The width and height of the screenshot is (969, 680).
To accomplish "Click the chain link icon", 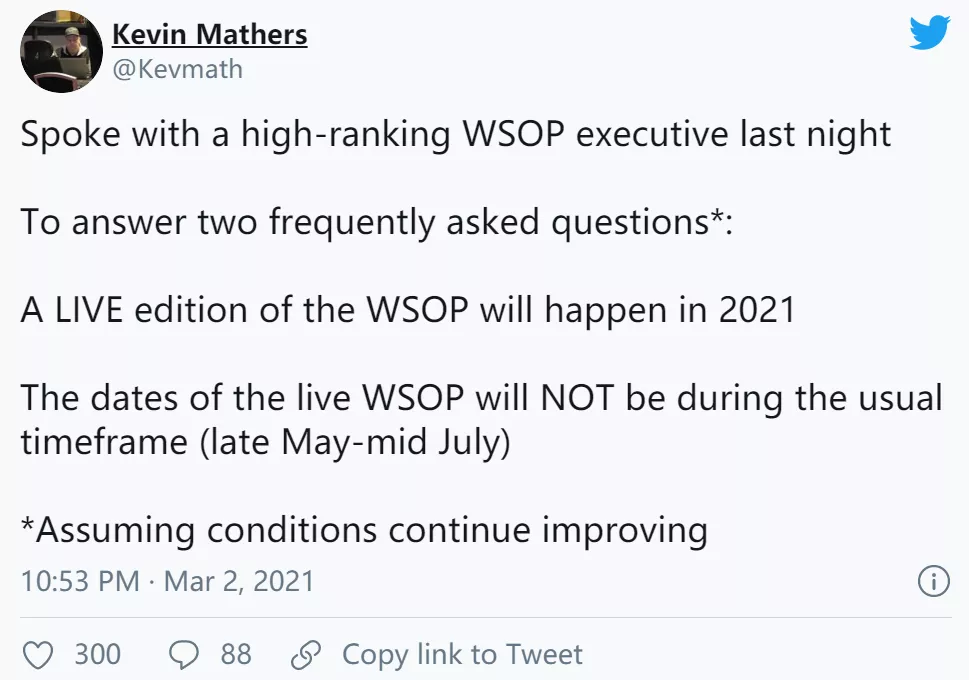I will tap(306, 655).
